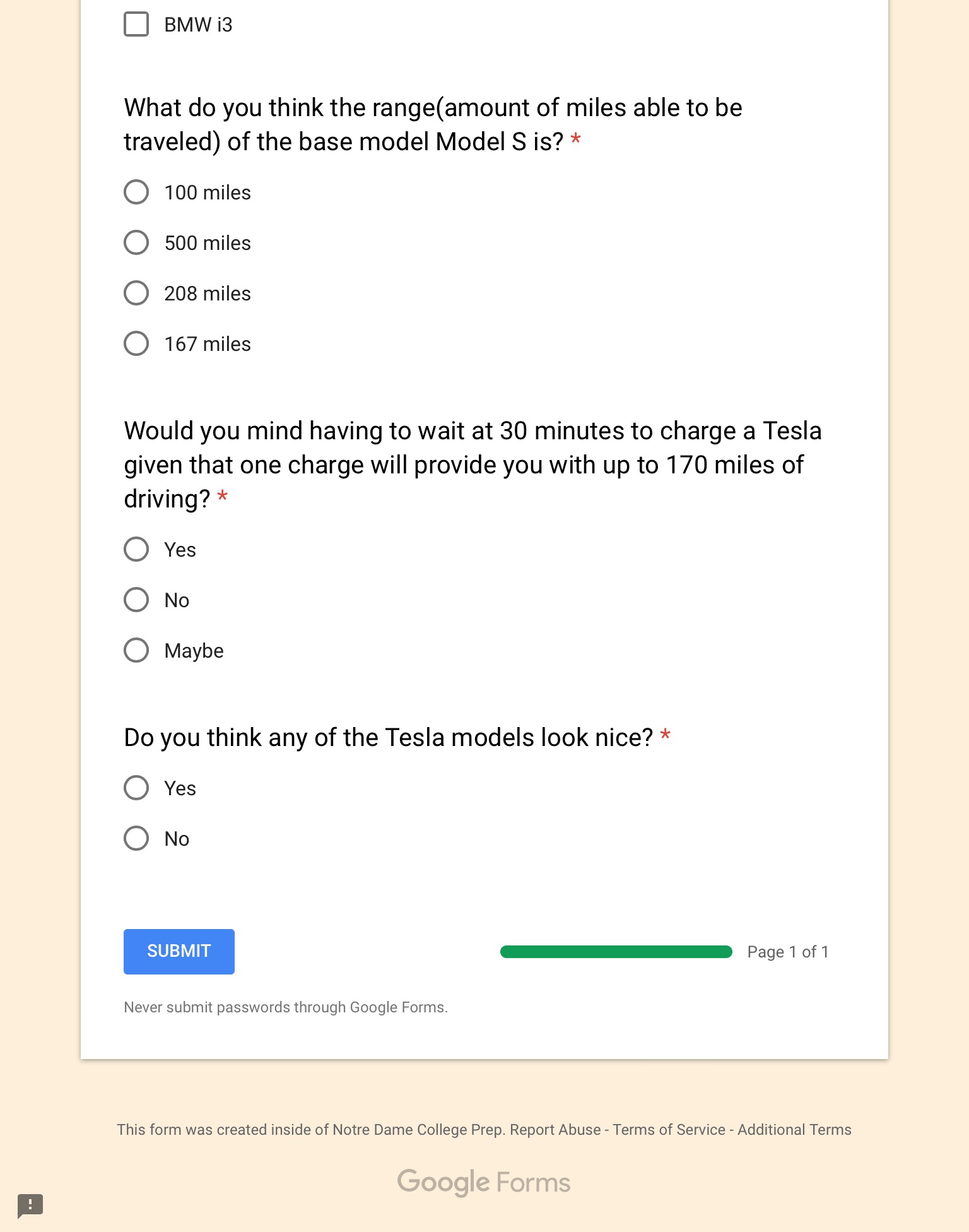Click the report problem icon in the corner

click(x=30, y=1206)
